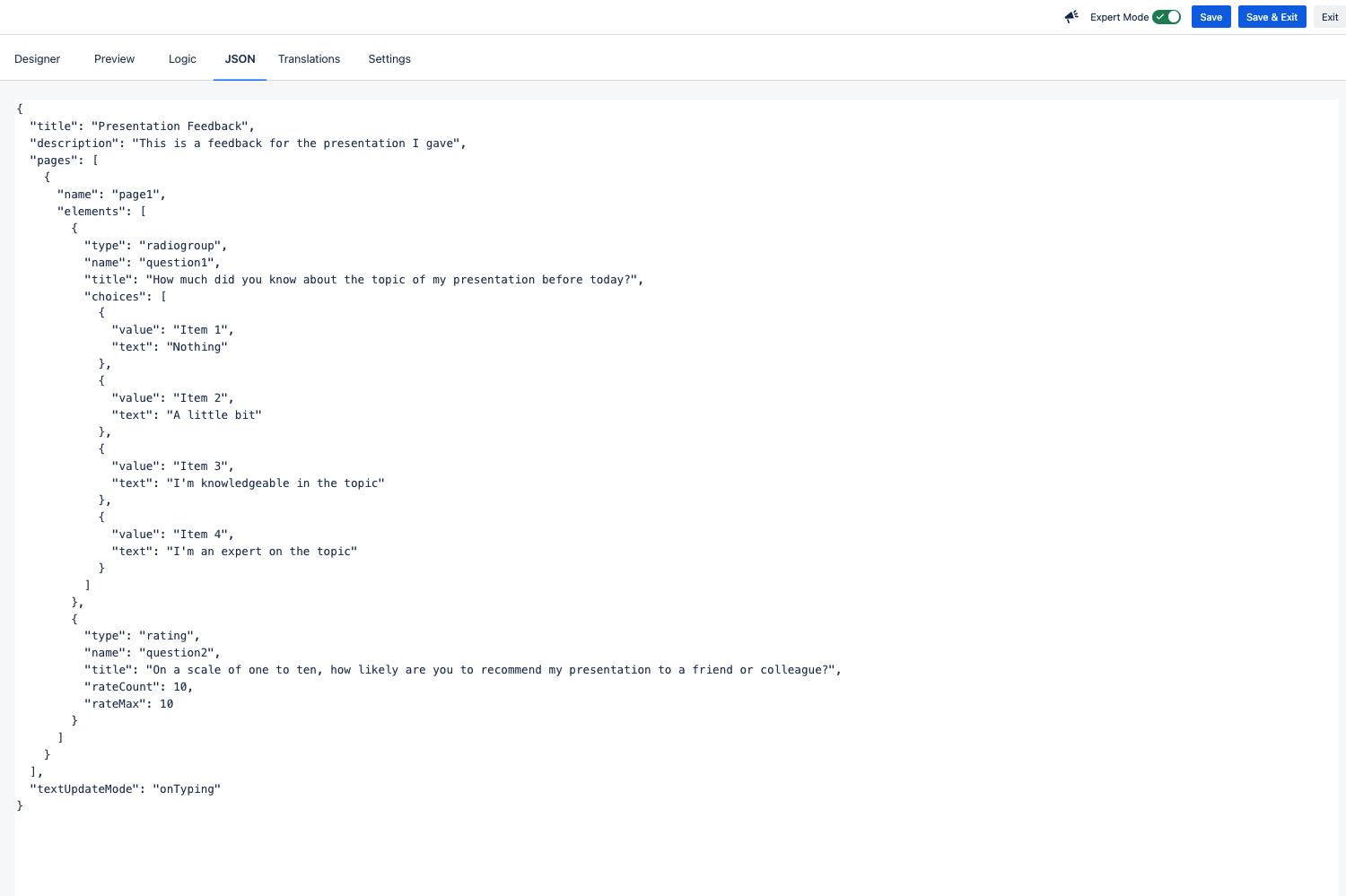The height and width of the screenshot is (896, 1346).
Task: Switch to the Designer tab
Action: (38, 59)
